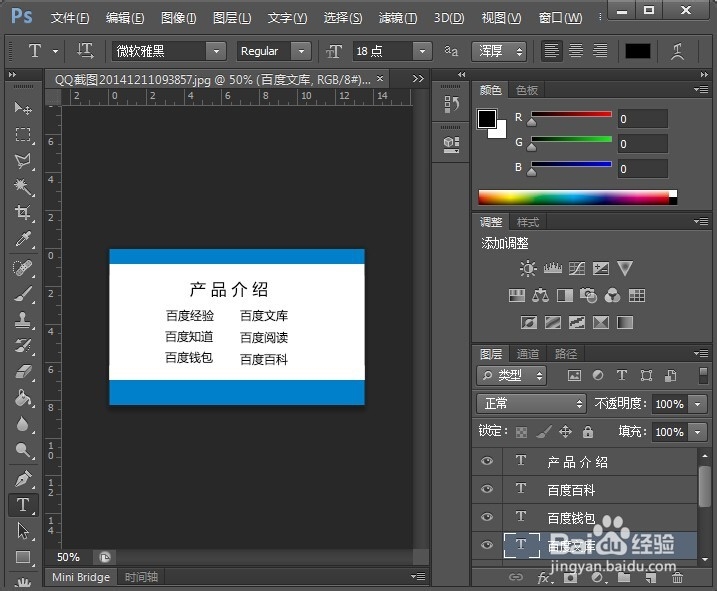
Task: Open the History panel icon
Action: pyautogui.click(x=451, y=105)
